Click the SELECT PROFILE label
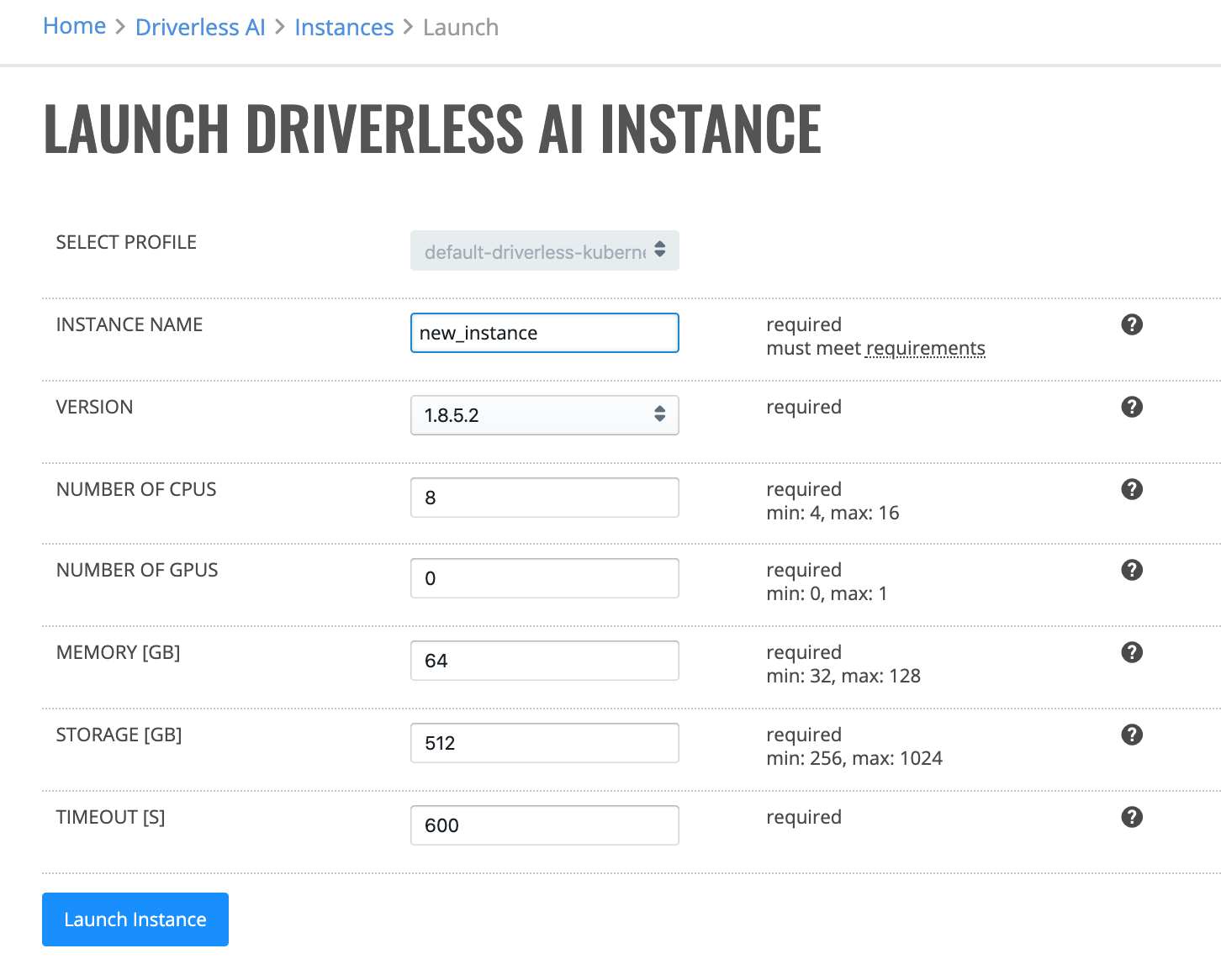This screenshot has height=980, width=1221. 126,242
